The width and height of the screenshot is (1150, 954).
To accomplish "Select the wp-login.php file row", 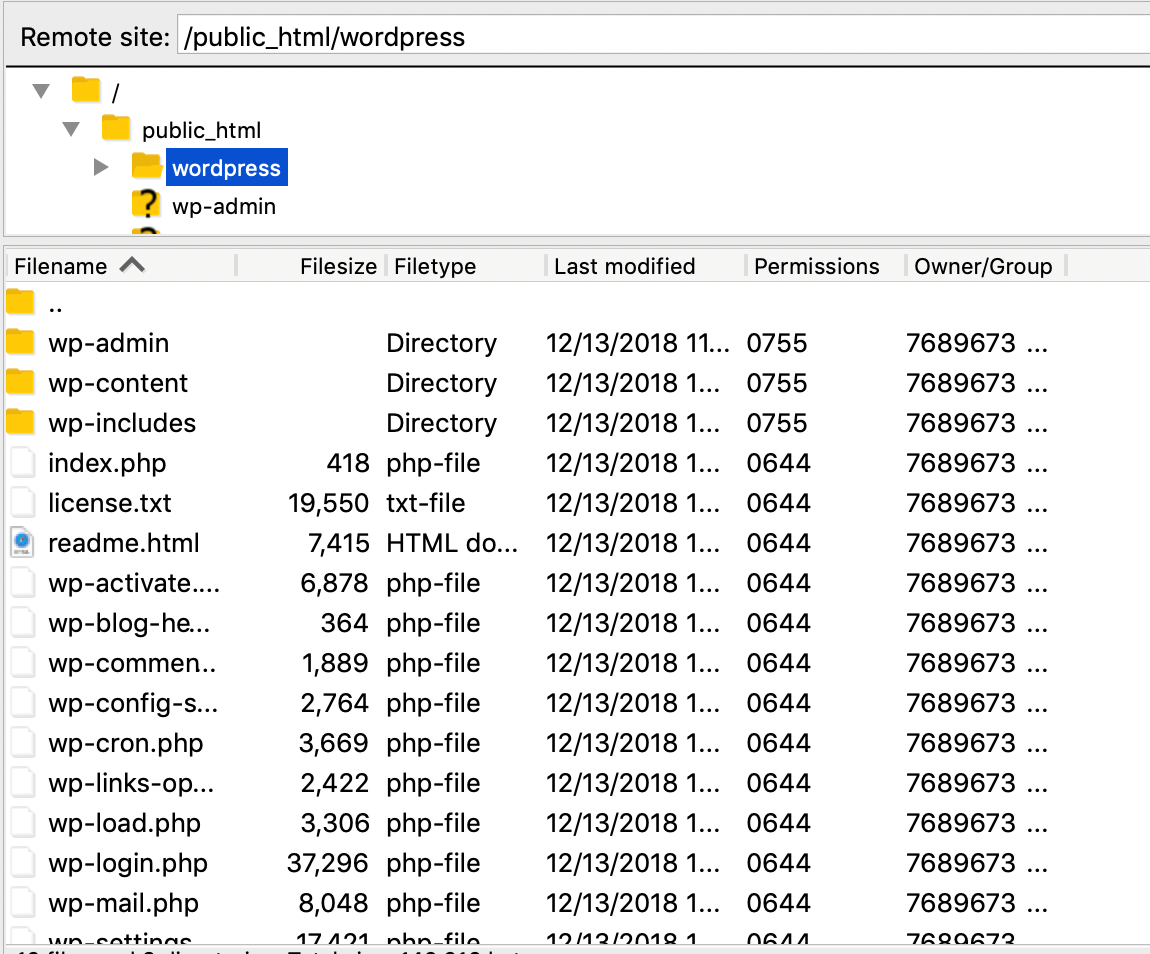I will click(x=127, y=863).
